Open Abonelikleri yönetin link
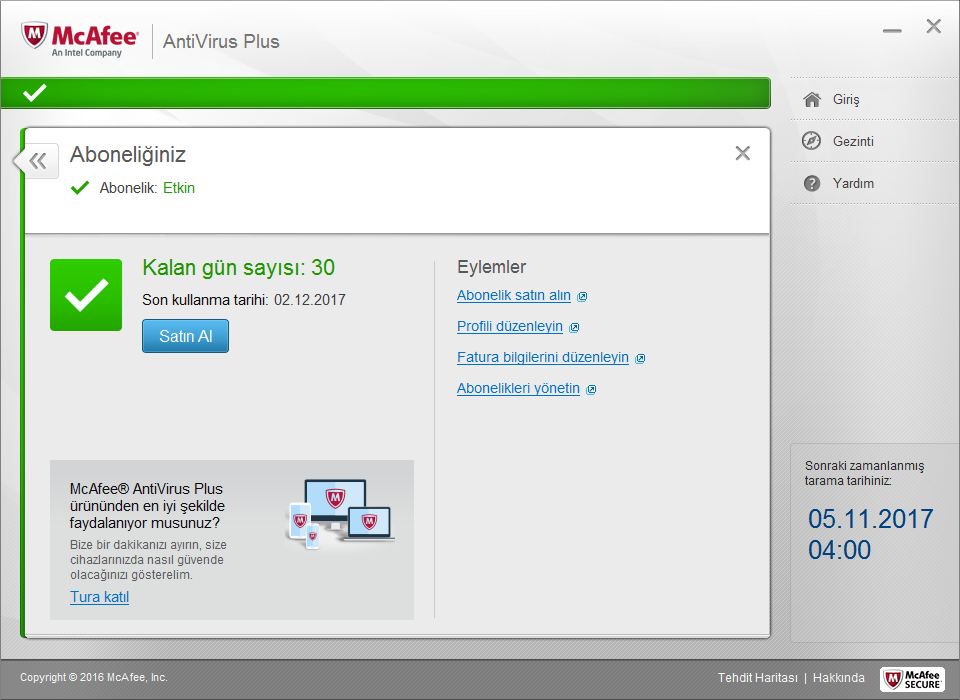Viewport: 960px width, 700px height. tap(519, 389)
